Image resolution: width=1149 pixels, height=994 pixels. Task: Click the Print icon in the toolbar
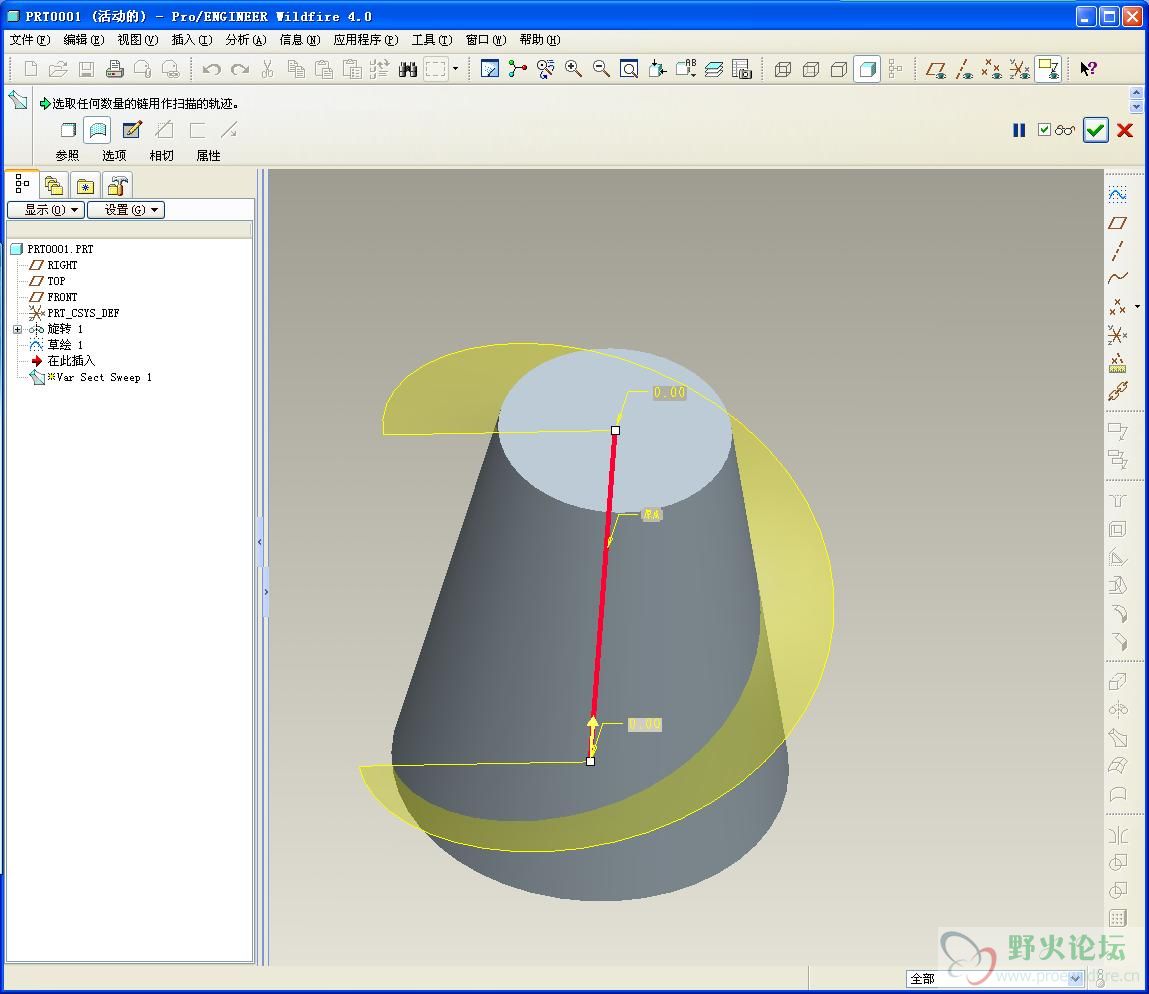pos(114,70)
